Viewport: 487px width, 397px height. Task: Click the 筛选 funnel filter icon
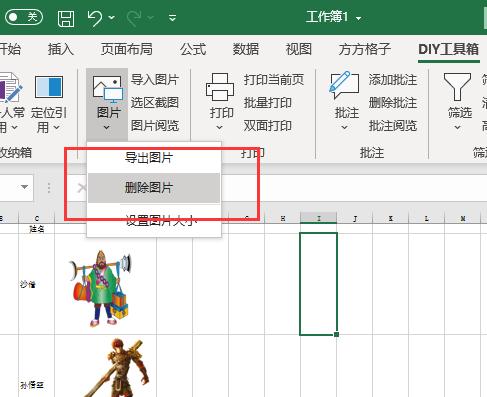click(x=457, y=87)
